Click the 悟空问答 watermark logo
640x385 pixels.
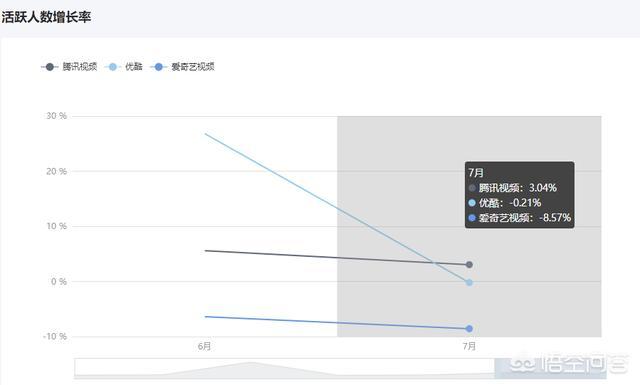[569, 364]
